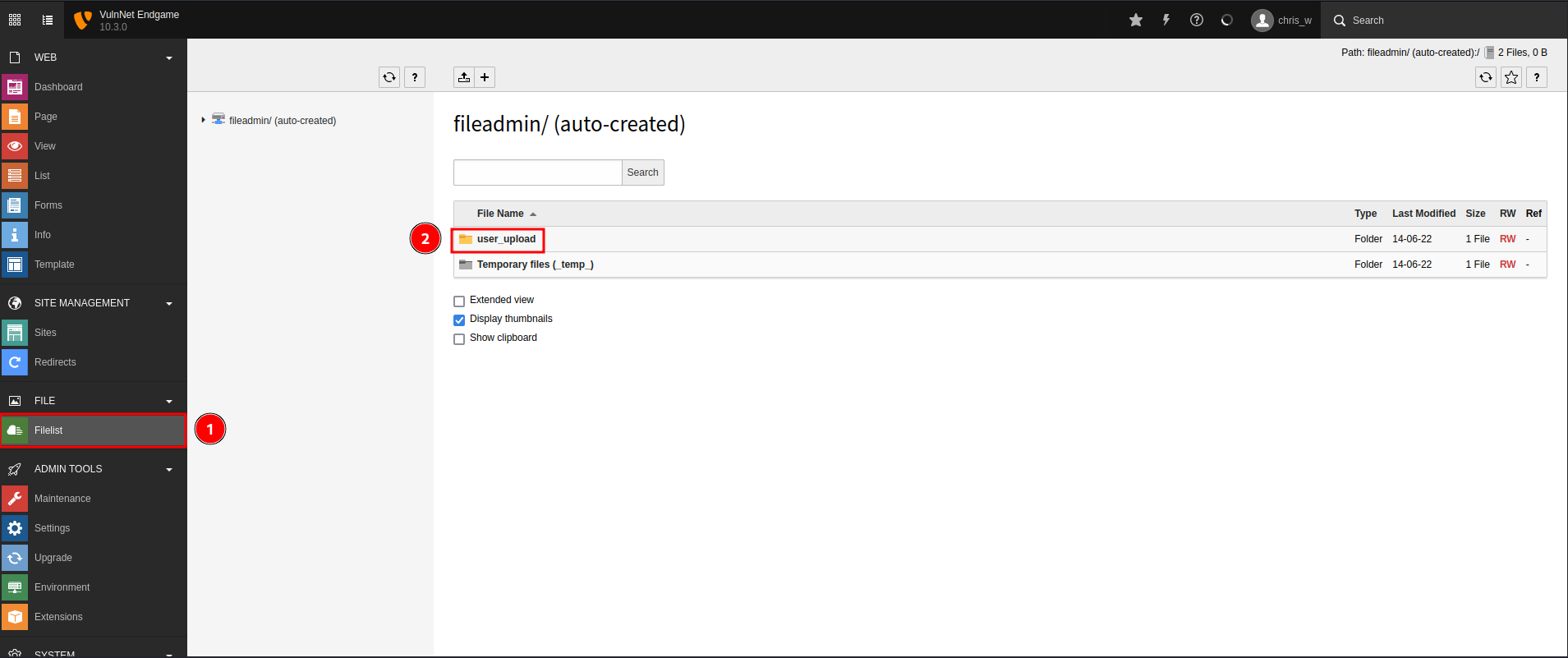The width and height of the screenshot is (1568, 658).
Task: Open the Redirects module
Action: click(94, 362)
